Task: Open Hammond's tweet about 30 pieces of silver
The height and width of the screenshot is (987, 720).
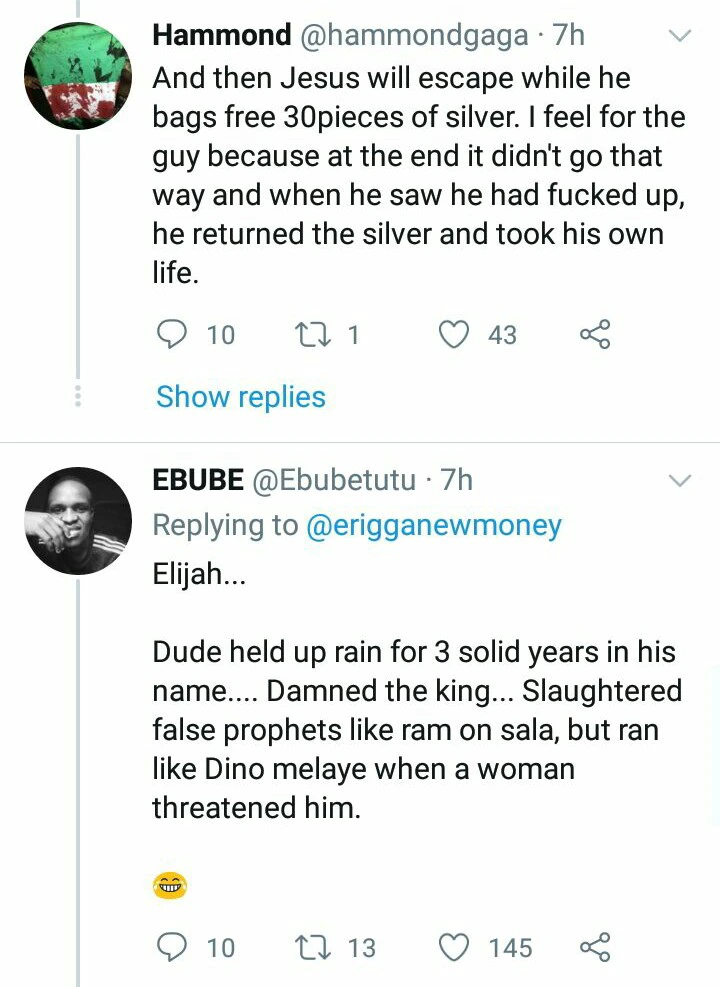Action: [x=418, y=175]
